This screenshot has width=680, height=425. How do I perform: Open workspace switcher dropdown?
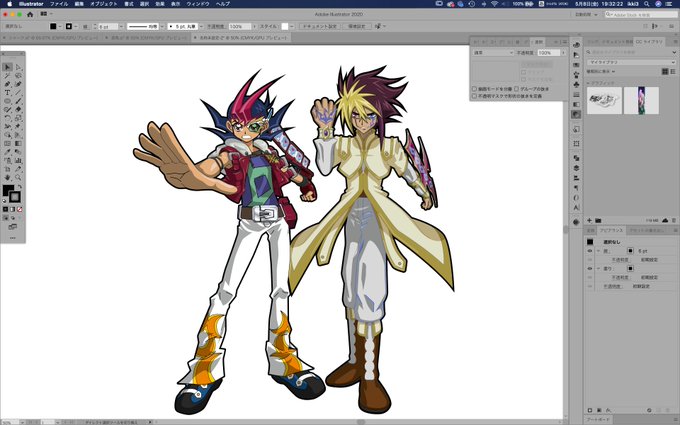(x=586, y=14)
